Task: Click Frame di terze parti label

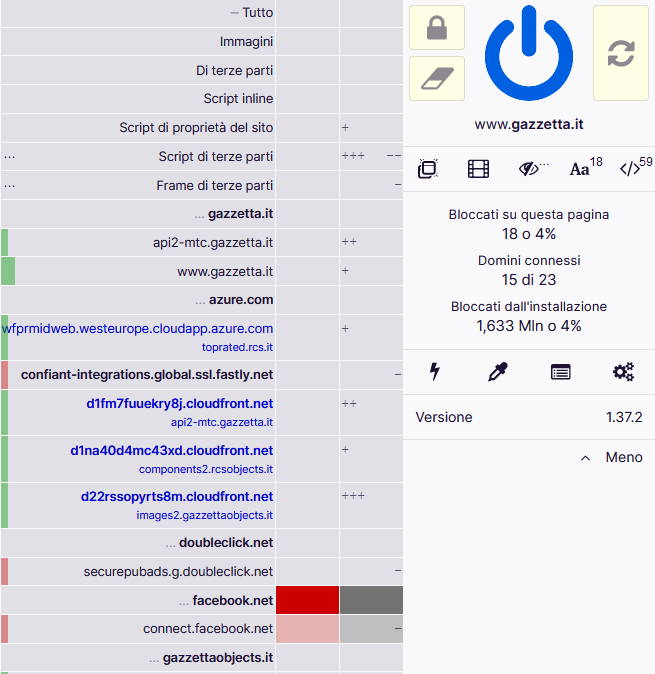Action: pos(214,185)
